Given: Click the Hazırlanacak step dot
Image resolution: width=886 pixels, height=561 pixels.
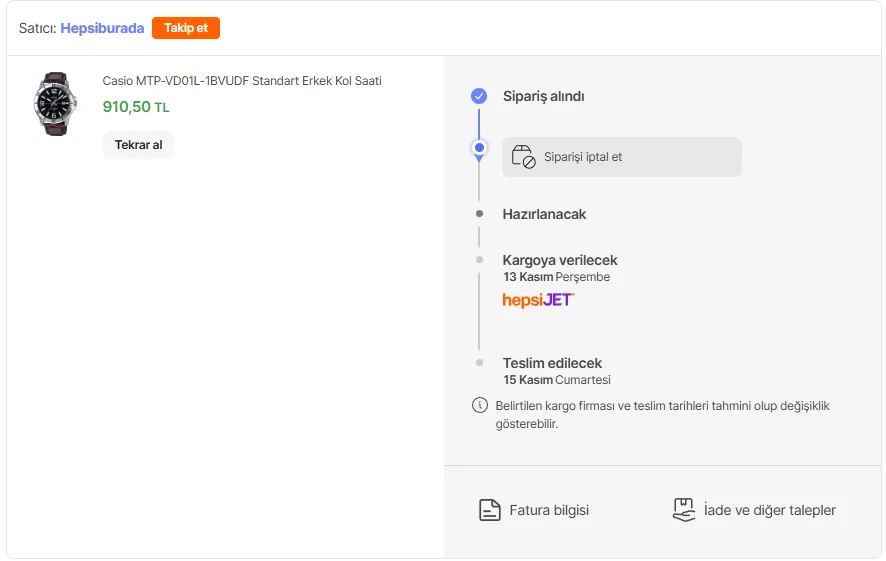Looking at the screenshot, I should 479,214.
